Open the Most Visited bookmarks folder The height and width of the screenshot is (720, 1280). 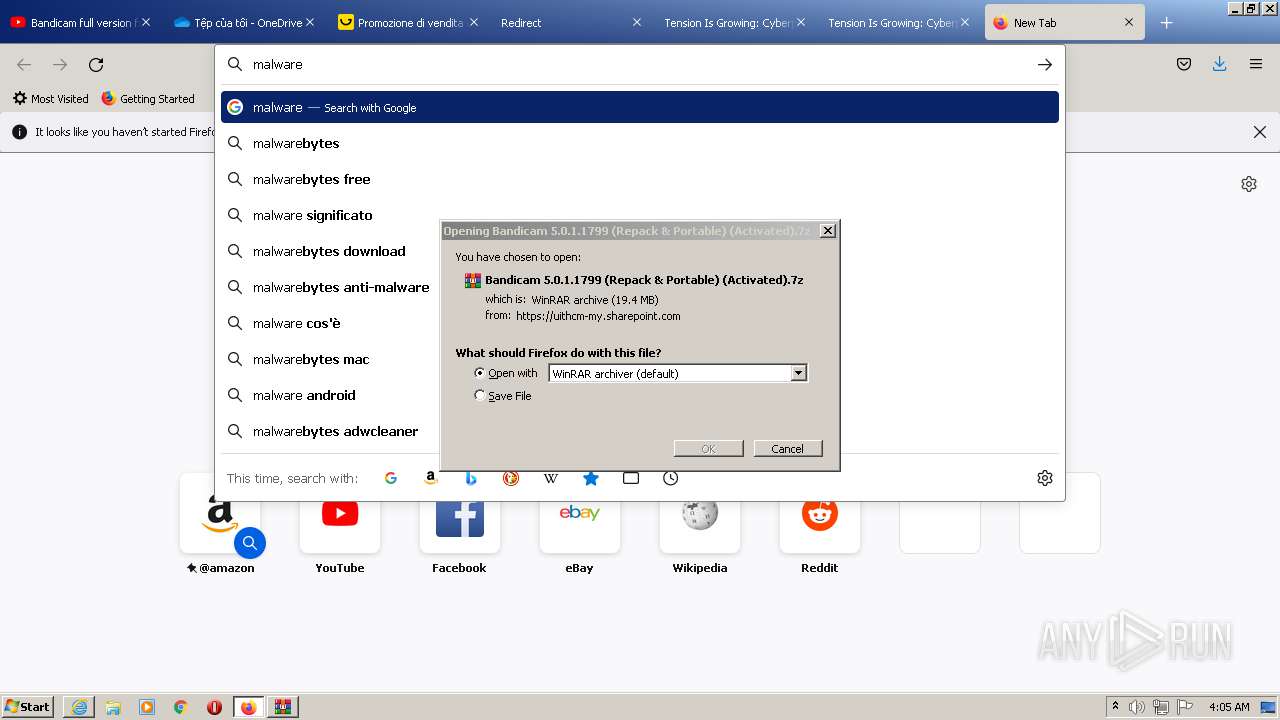click(50, 99)
